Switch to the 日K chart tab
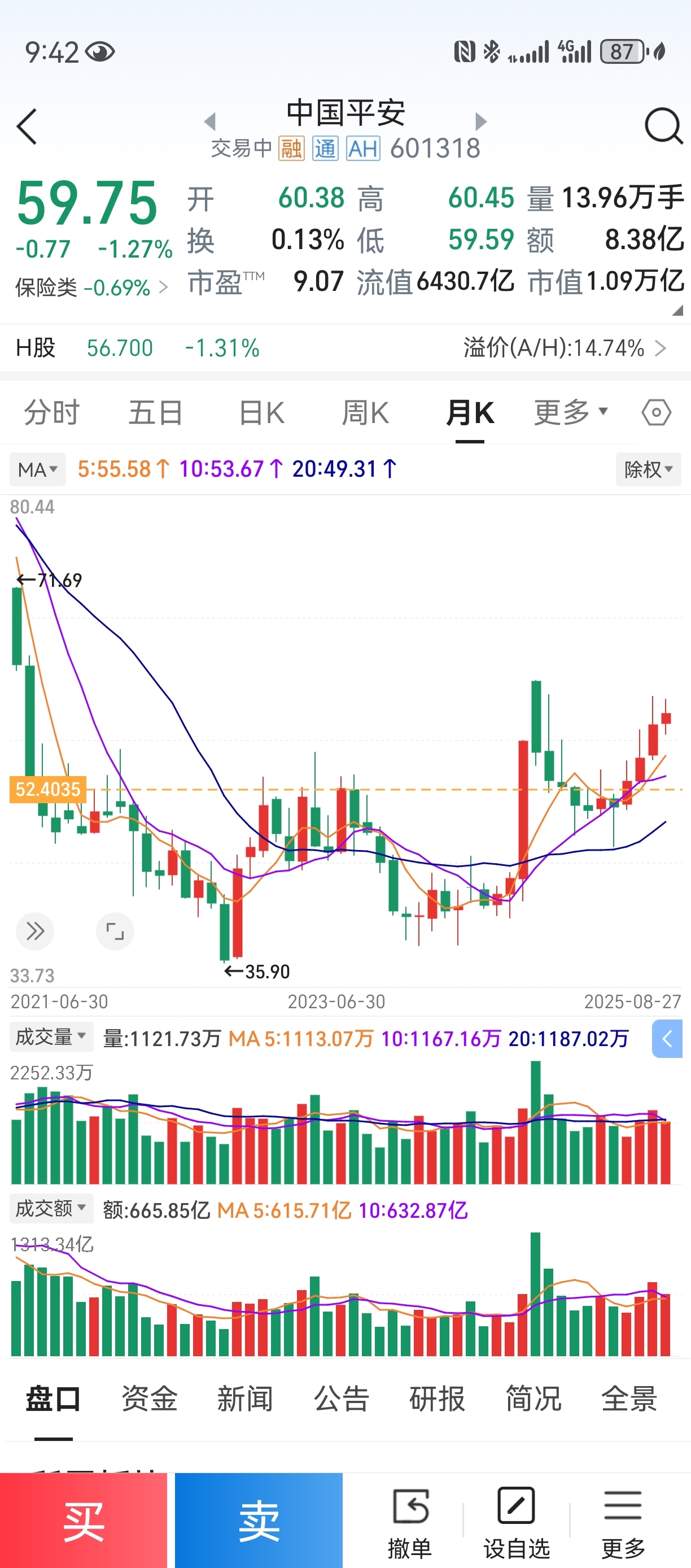This screenshot has width=691, height=1568. coord(261,413)
